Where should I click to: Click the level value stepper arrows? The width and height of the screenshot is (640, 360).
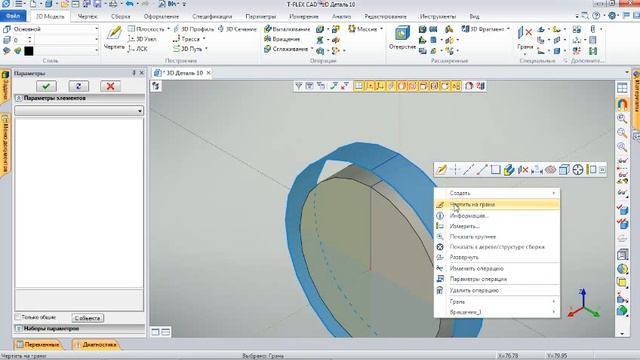(x=29, y=40)
